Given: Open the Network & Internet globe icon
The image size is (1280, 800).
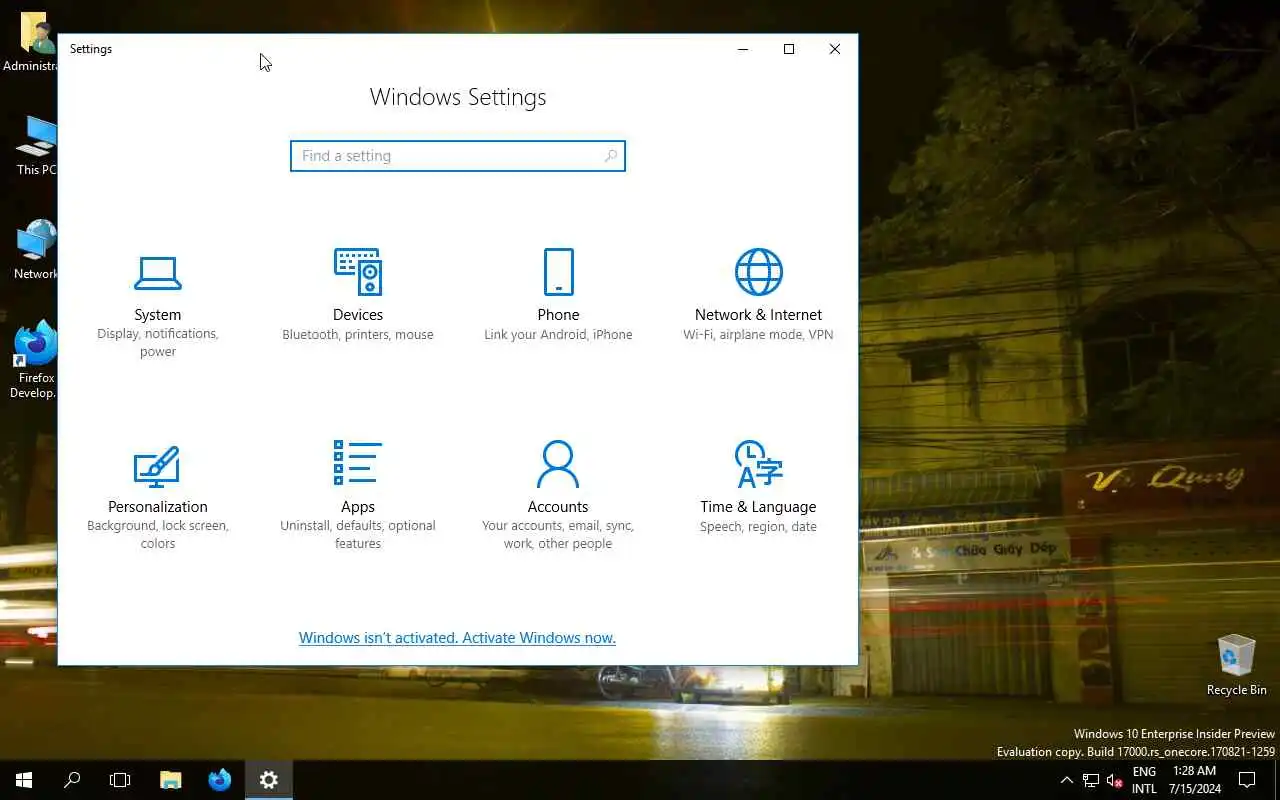Looking at the screenshot, I should click(758, 272).
